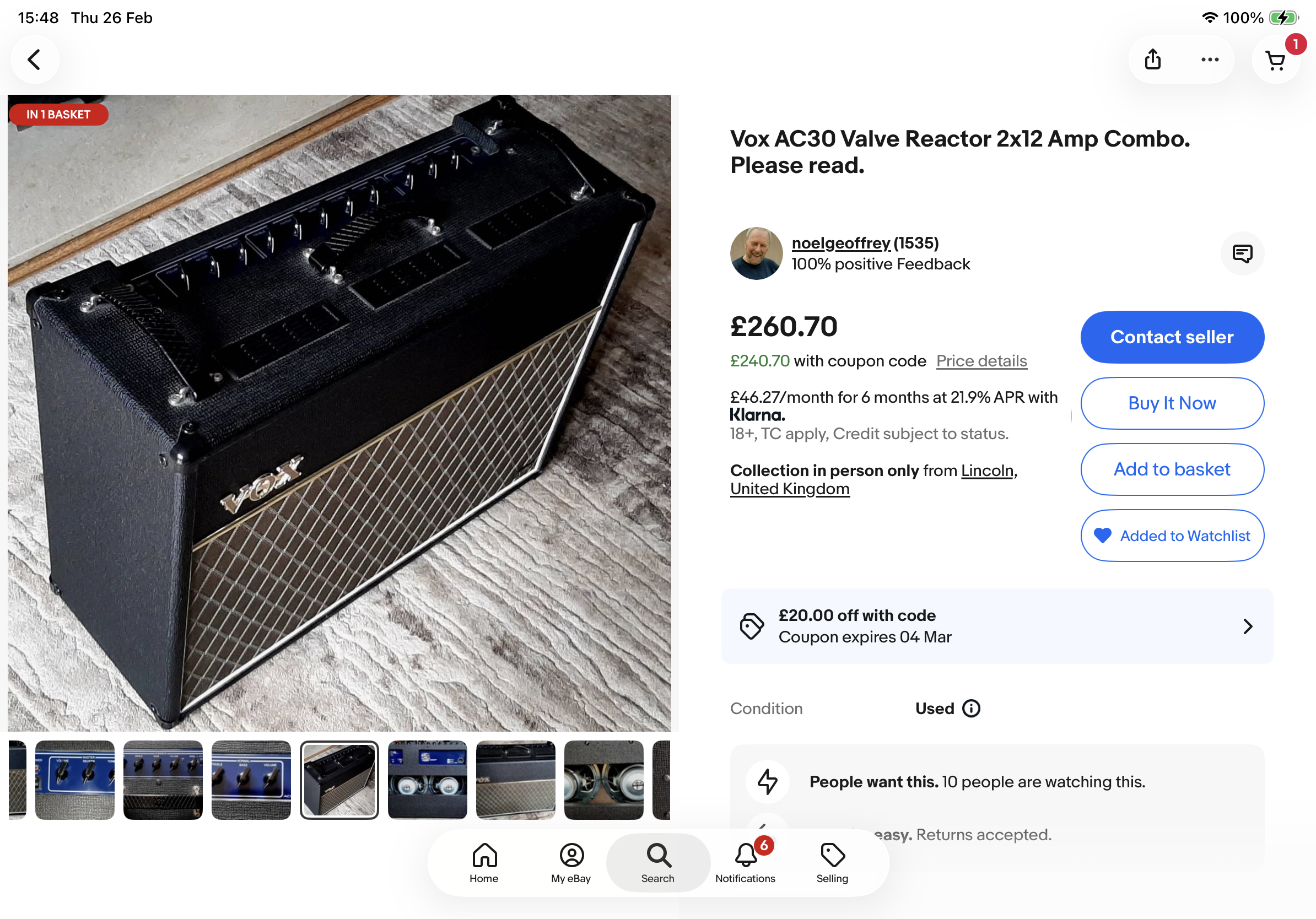
Task: Expand the £20.00 off coupon chevron
Action: coord(1248,626)
